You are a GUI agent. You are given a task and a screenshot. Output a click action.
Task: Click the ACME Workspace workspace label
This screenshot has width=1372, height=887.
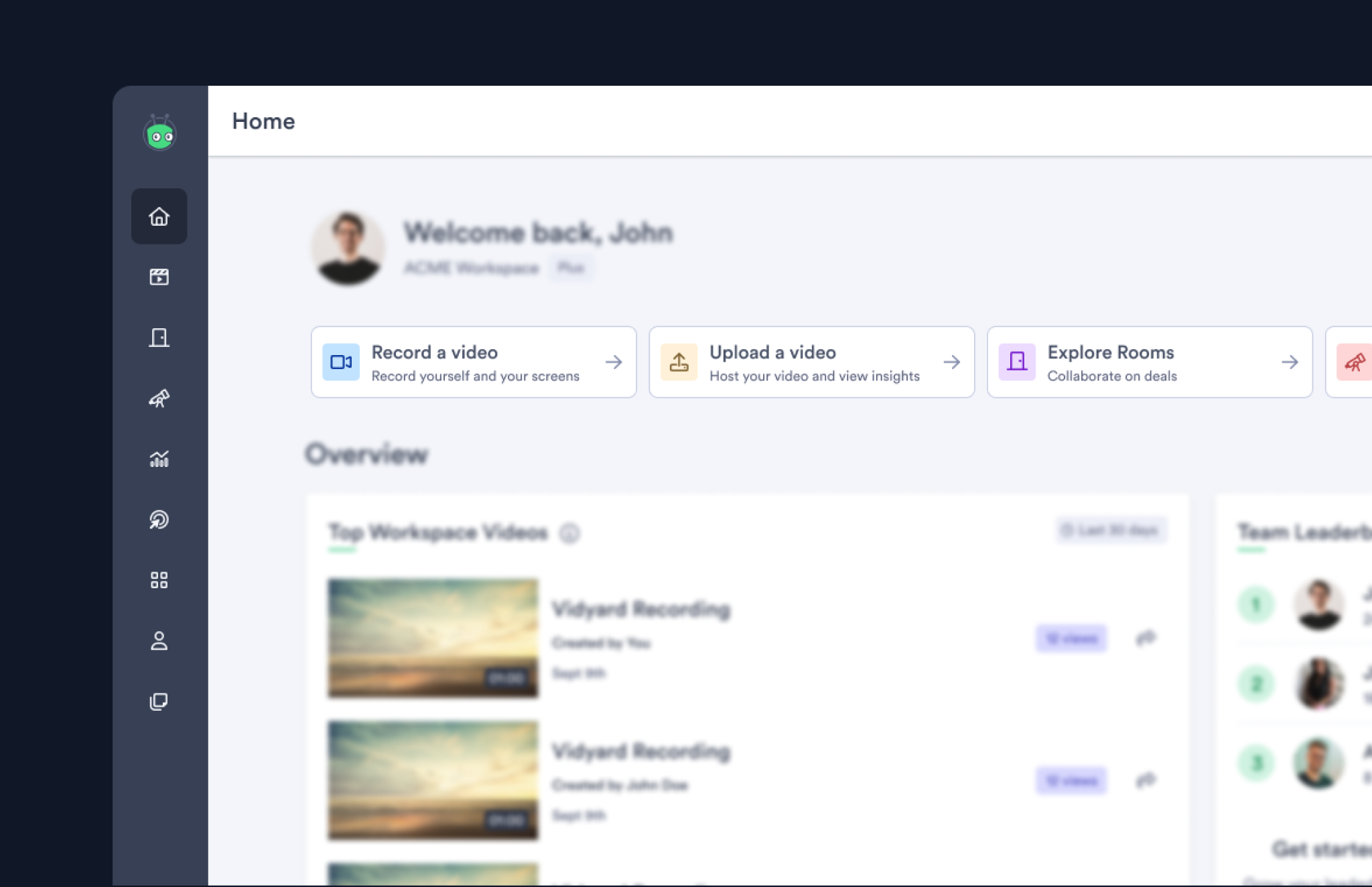pyautogui.click(x=470, y=267)
